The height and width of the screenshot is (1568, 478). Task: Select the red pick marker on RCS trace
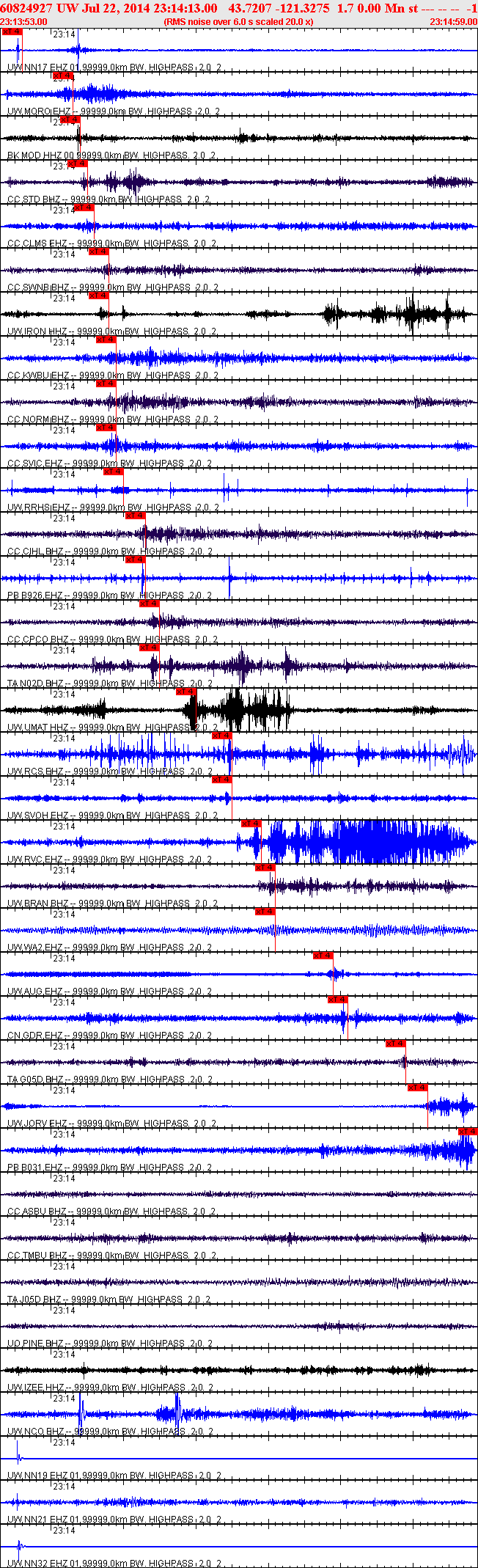[x=222, y=736]
